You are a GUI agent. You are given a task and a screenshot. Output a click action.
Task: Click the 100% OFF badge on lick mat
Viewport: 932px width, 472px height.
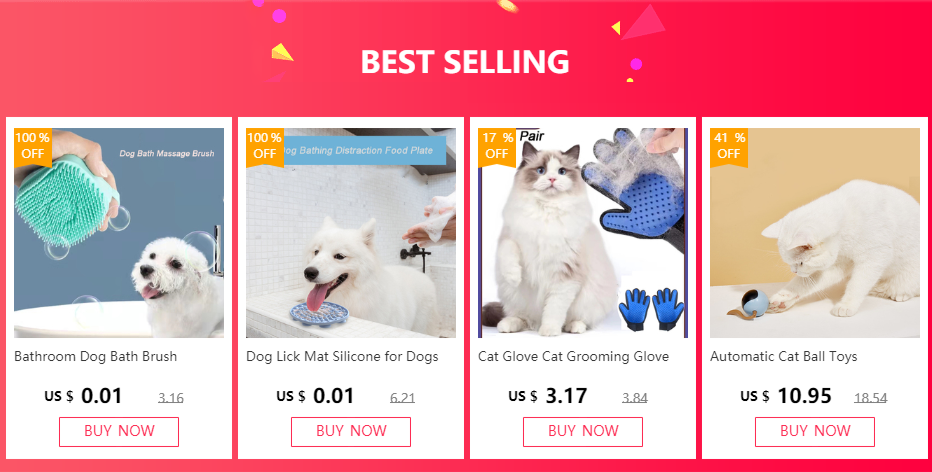pos(265,146)
